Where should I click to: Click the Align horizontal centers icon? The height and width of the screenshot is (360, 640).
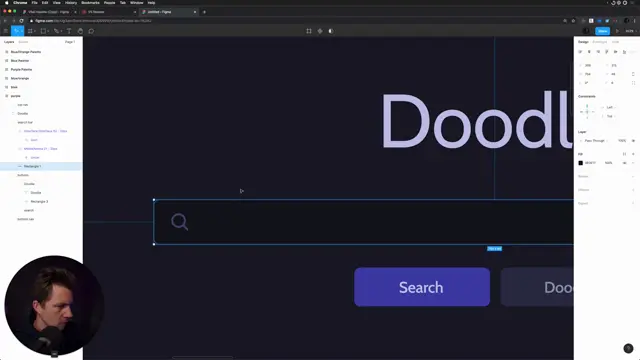589,52
